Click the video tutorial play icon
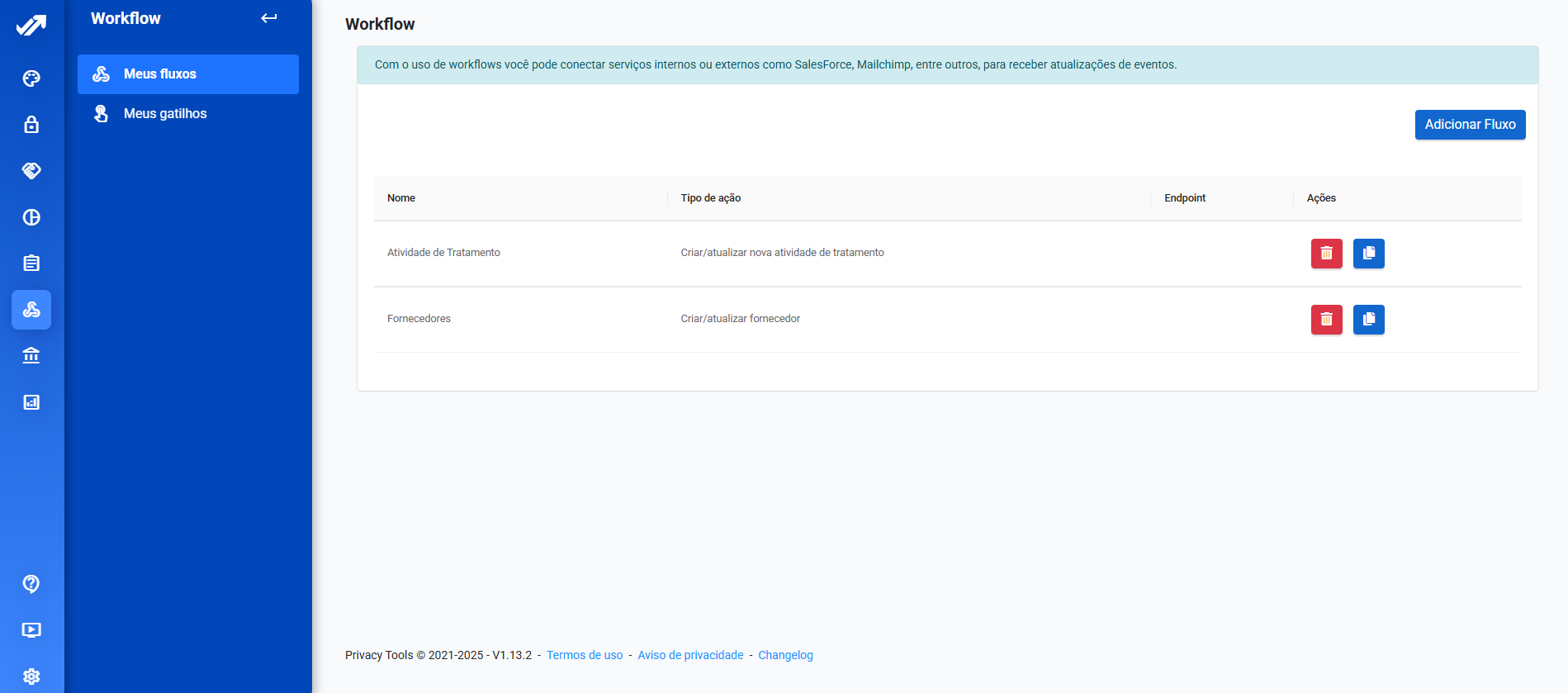 click(x=31, y=630)
